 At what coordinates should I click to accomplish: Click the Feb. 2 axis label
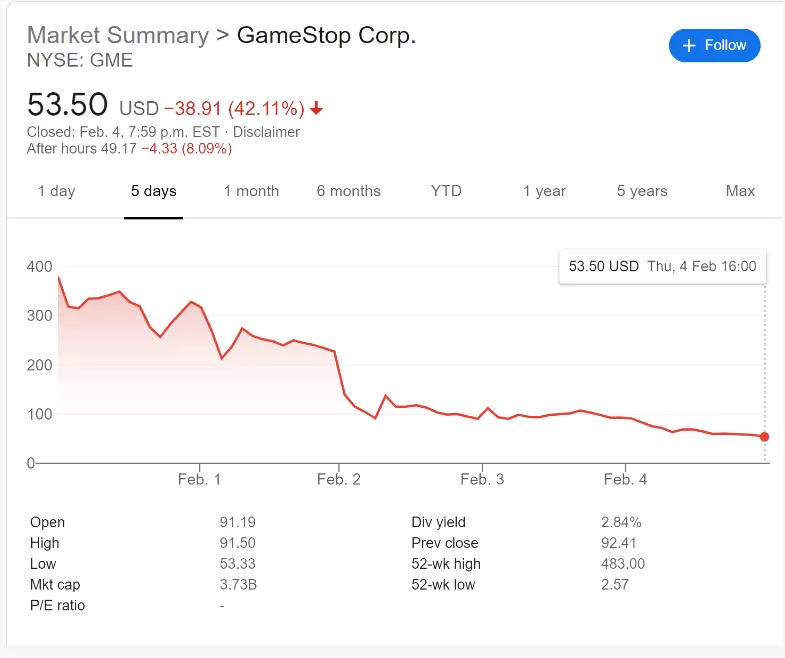coord(339,479)
